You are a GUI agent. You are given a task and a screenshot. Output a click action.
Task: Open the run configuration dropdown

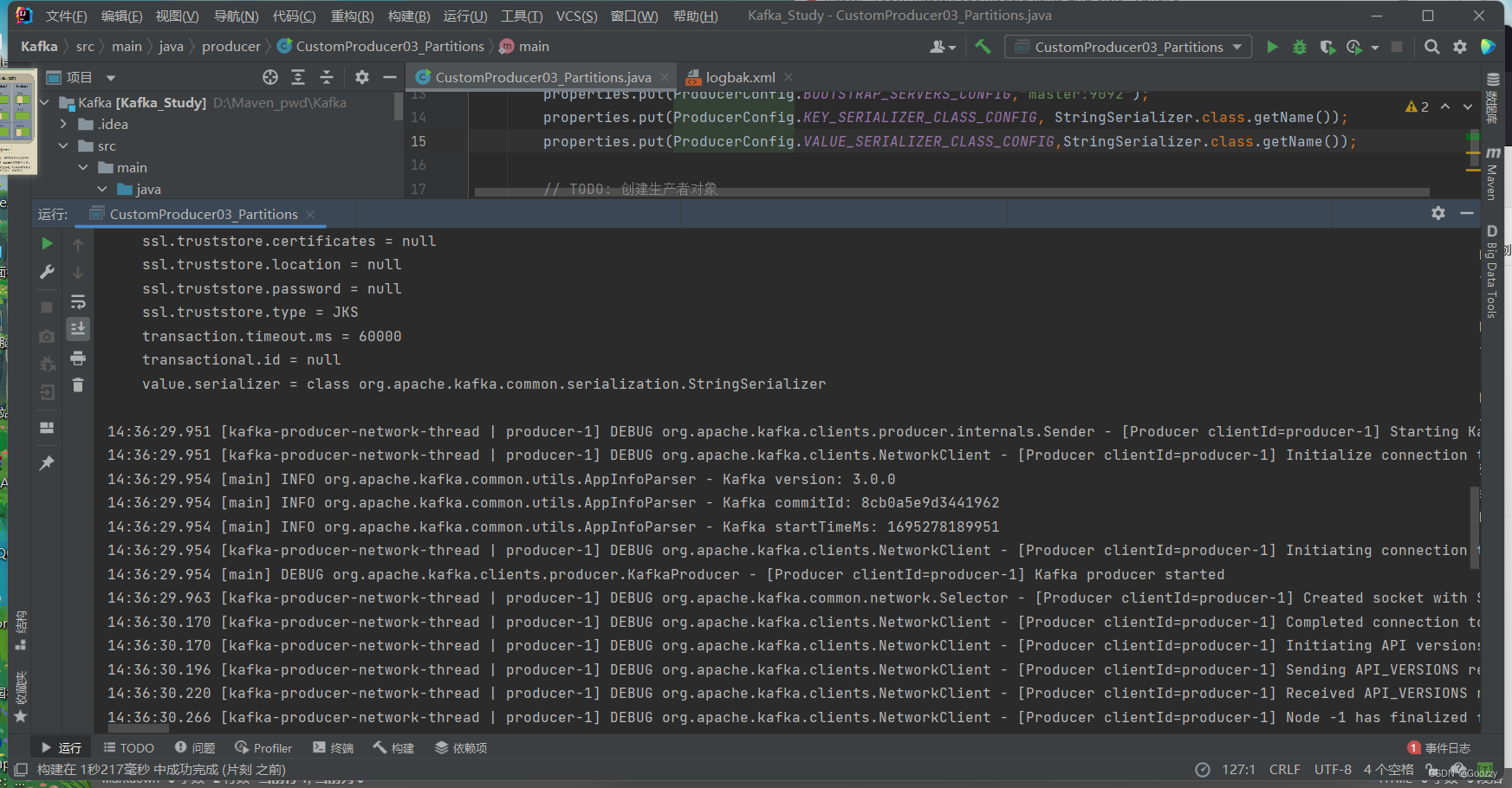point(1127,47)
